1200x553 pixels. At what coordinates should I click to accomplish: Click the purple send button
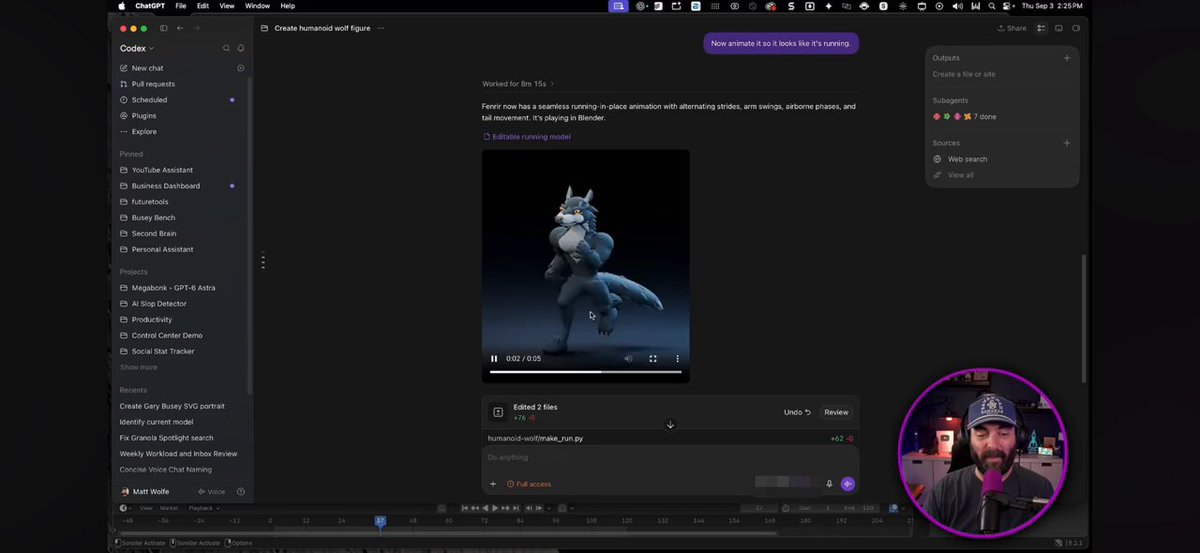848,484
